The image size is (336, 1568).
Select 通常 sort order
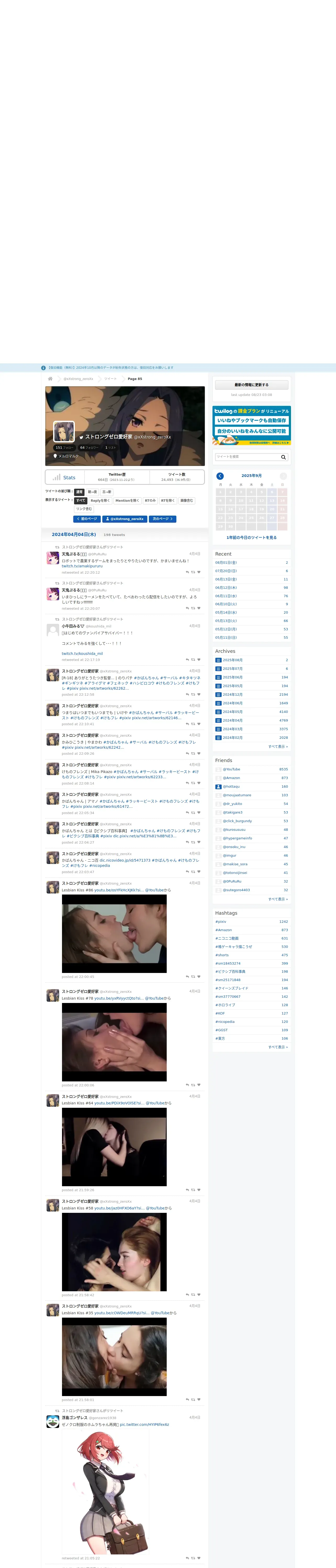click(x=79, y=492)
